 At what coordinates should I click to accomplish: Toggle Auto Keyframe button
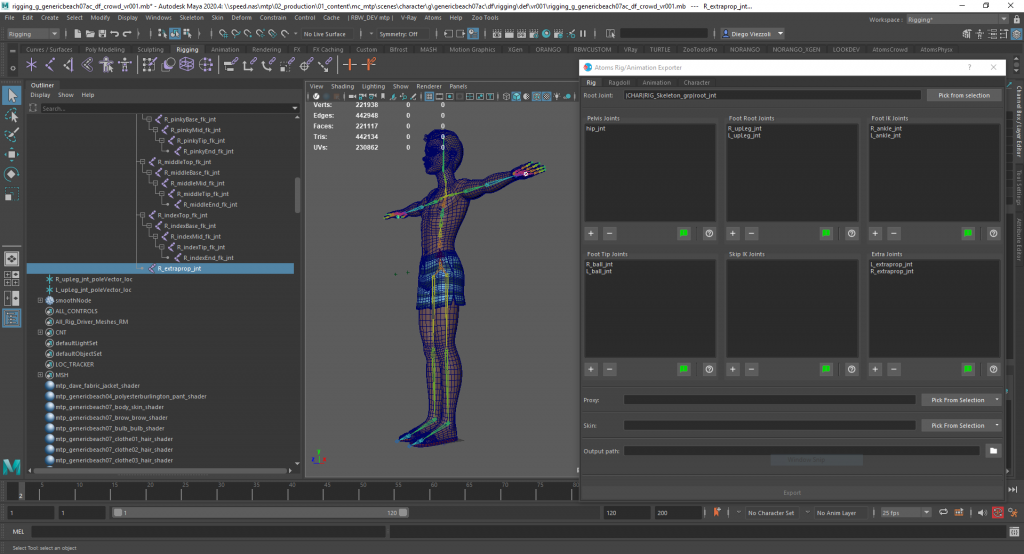pyautogui.click(x=998, y=513)
